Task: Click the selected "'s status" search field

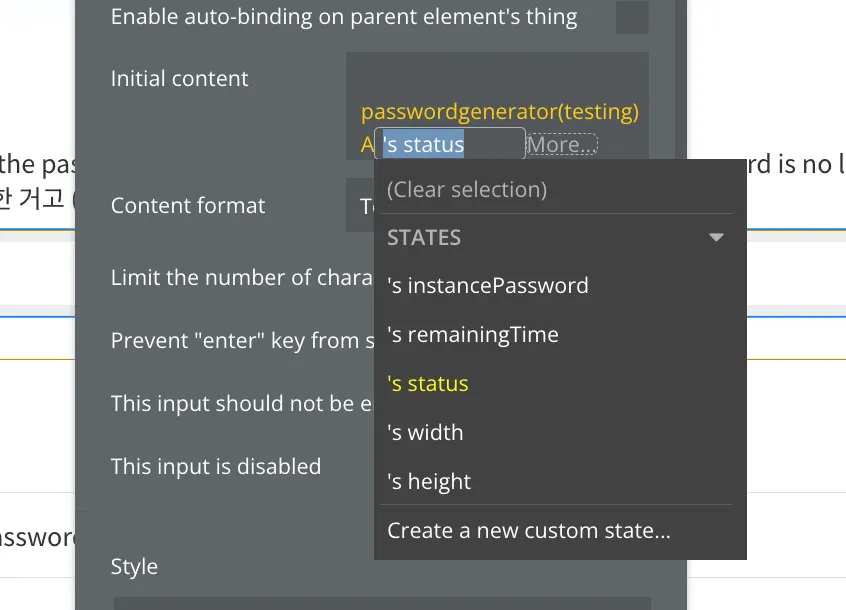Action: tap(450, 145)
